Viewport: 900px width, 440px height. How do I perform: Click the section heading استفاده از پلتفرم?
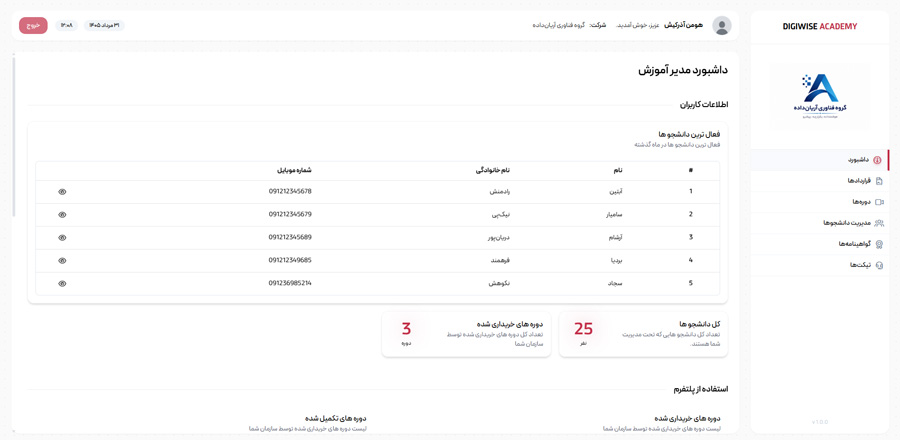[x=701, y=389]
